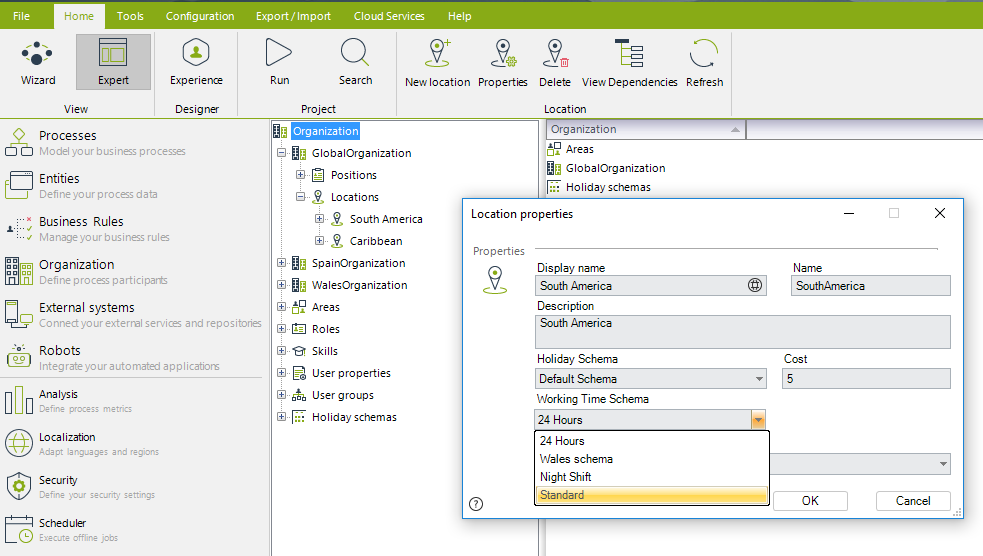Collapse the GlobalOrganization tree node

281,153
